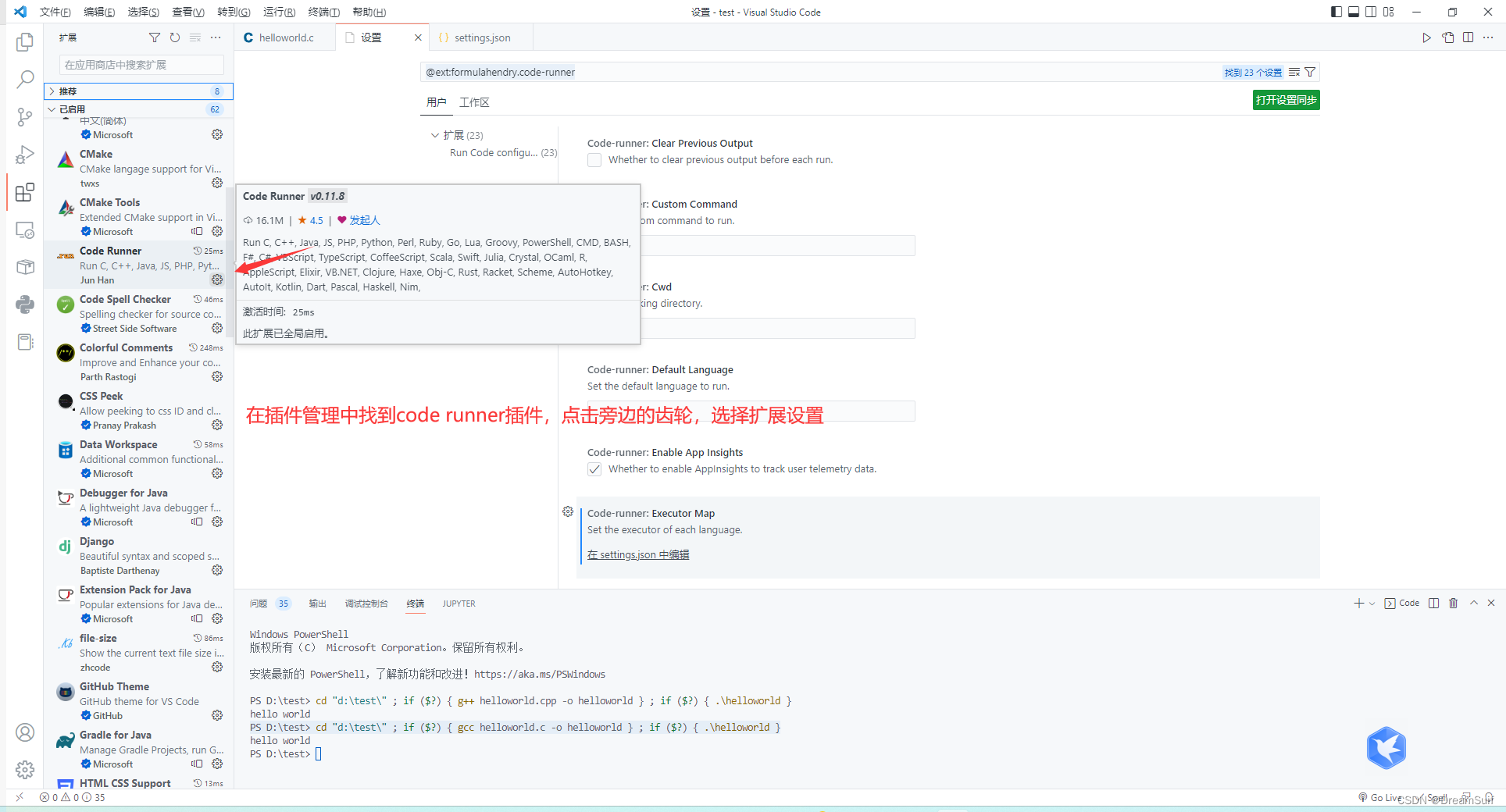Switch to the 调试控制台 panel tab
The height and width of the screenshot is (812, 1506).
pyautogui.click(x=366, y=604)
